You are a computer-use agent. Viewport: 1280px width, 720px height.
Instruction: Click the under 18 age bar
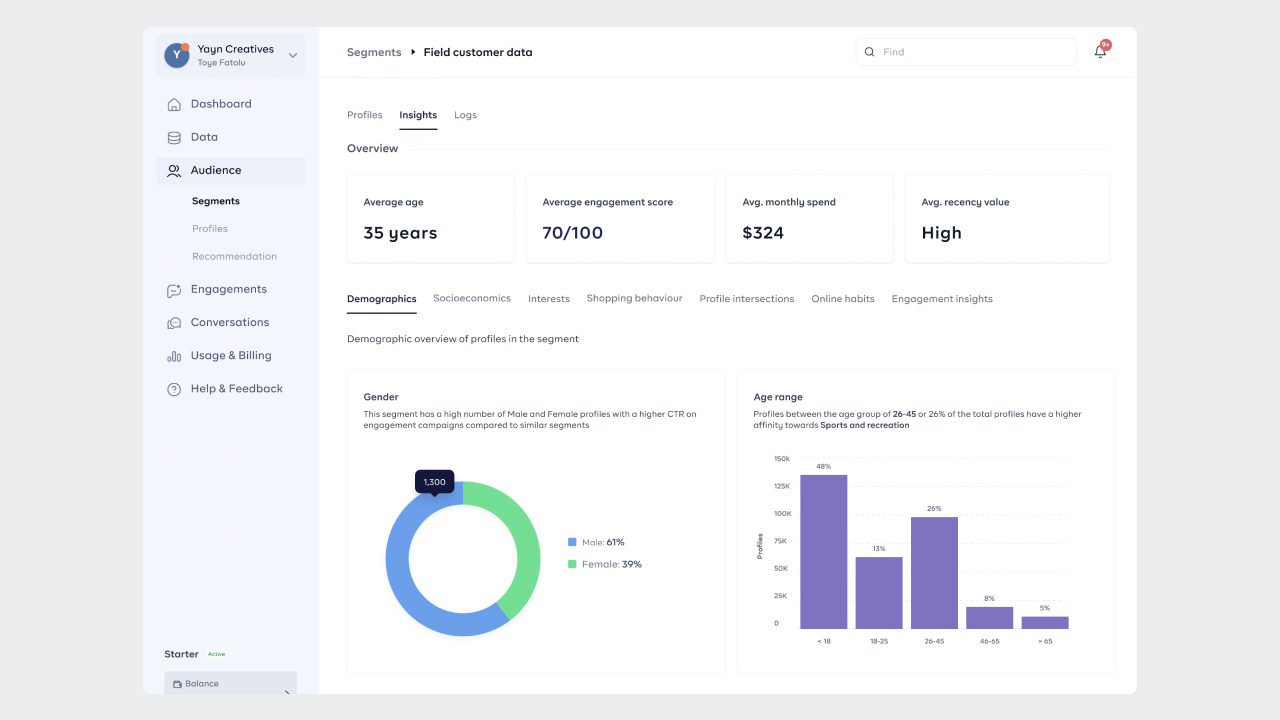[x=823, y=552]
